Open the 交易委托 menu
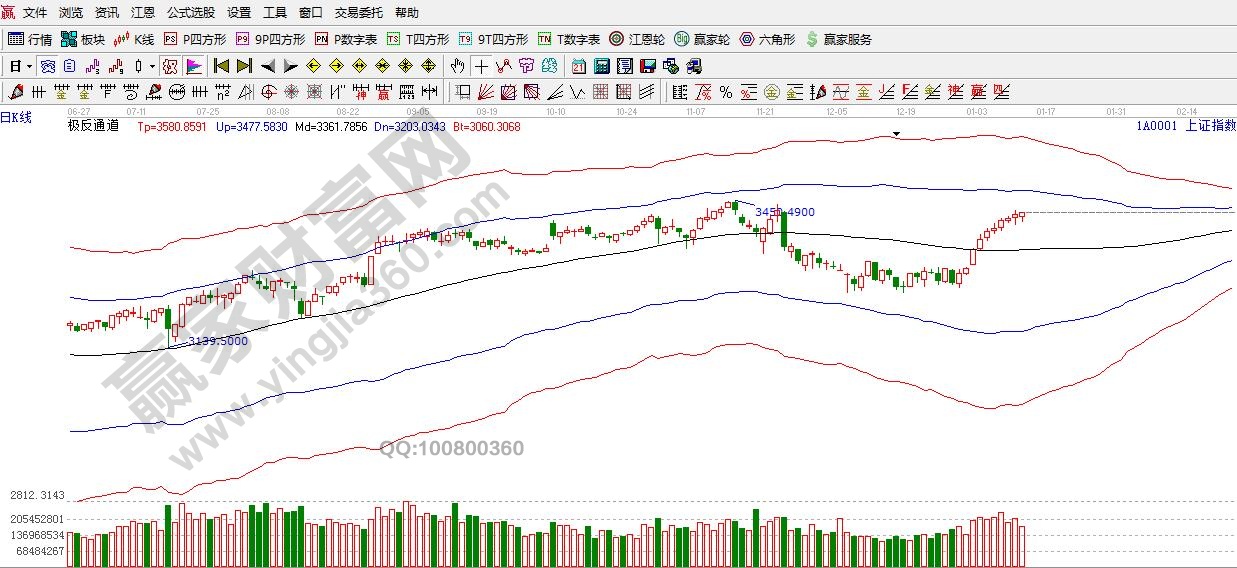 point(358,13)
